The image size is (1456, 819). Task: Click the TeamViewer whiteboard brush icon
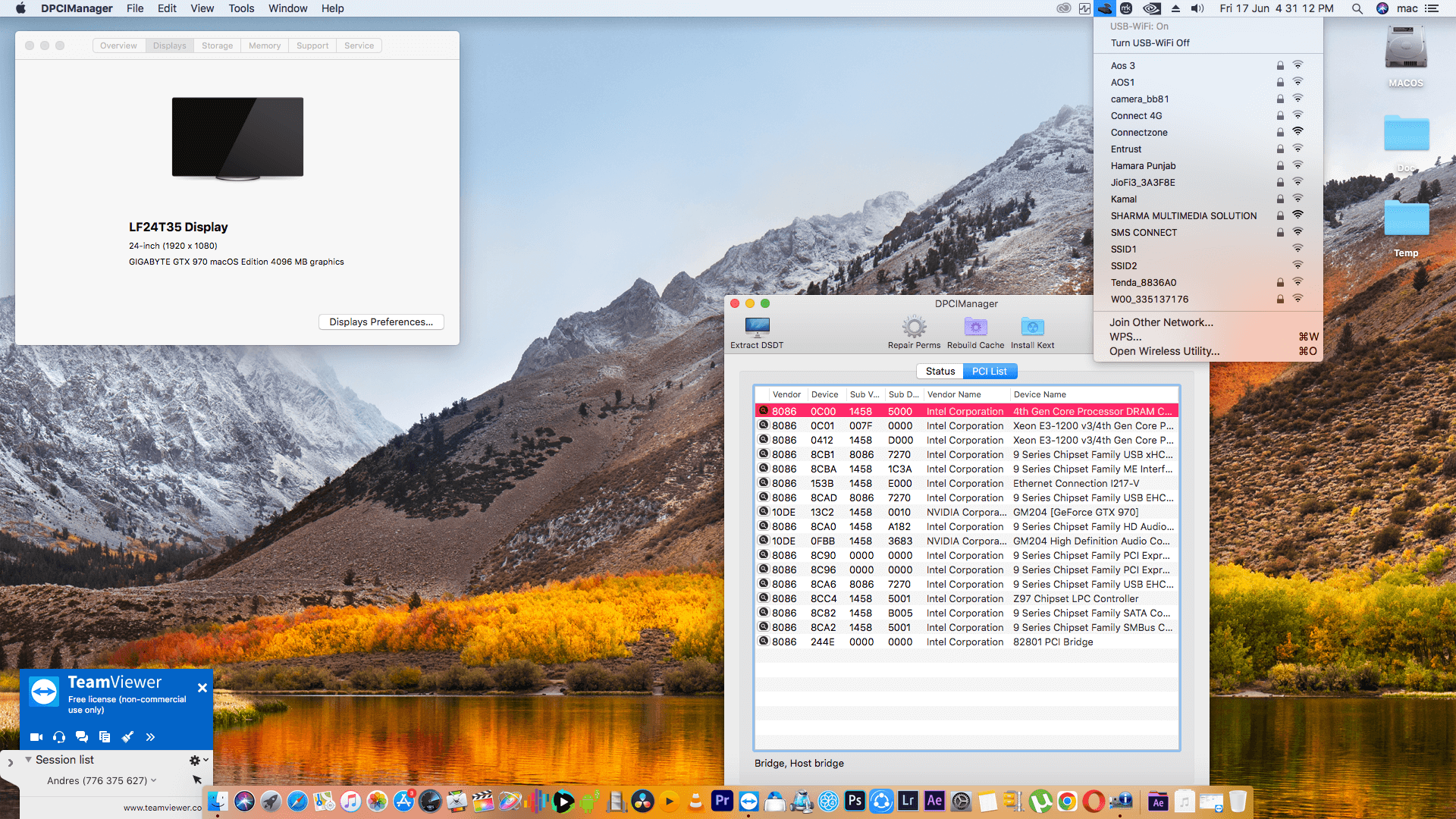[127, 736]
